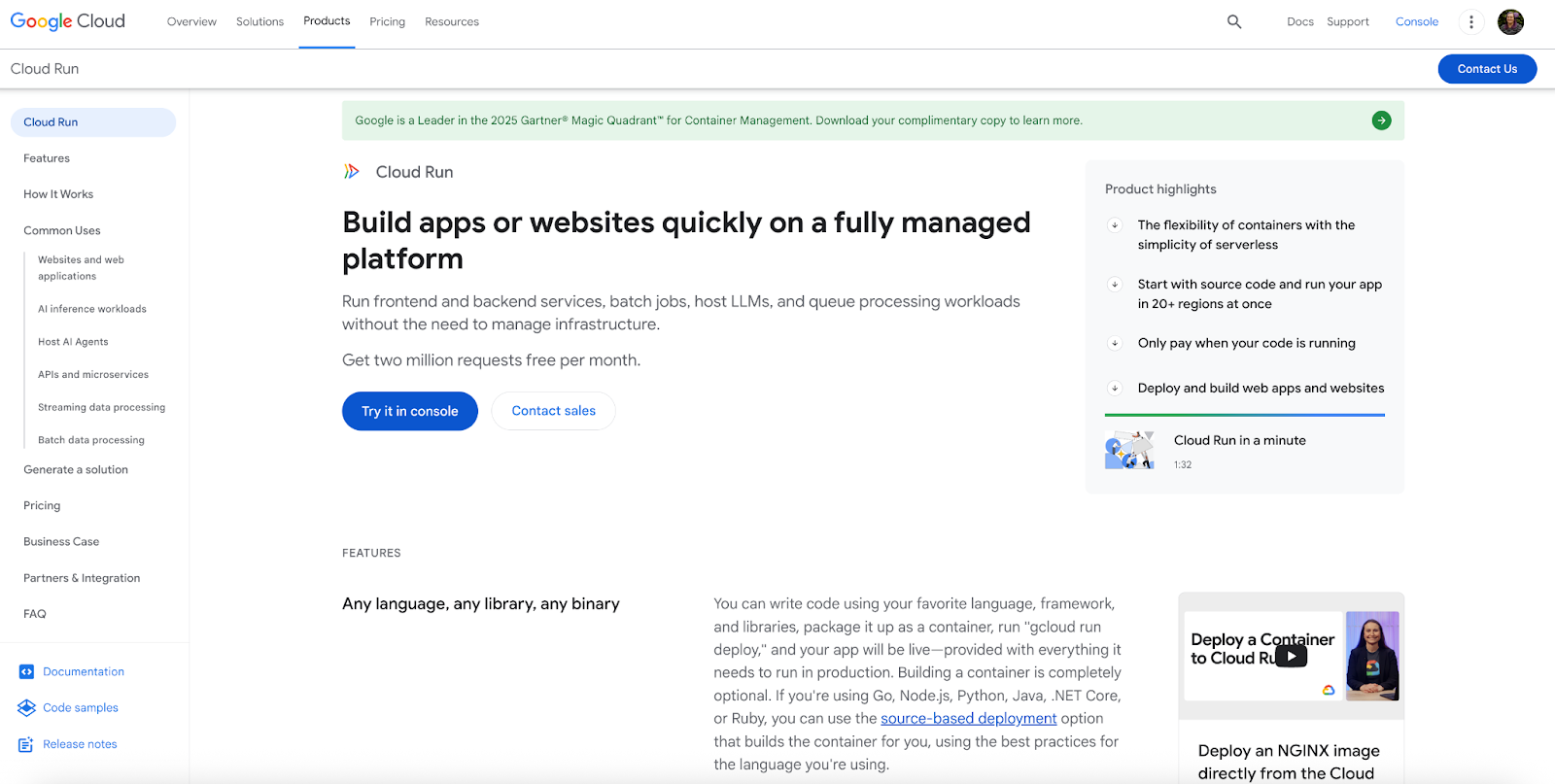Expand 'Deploy and build web apps' highlight
This screenshot has width=1555, height=784.
(1115, 389)
